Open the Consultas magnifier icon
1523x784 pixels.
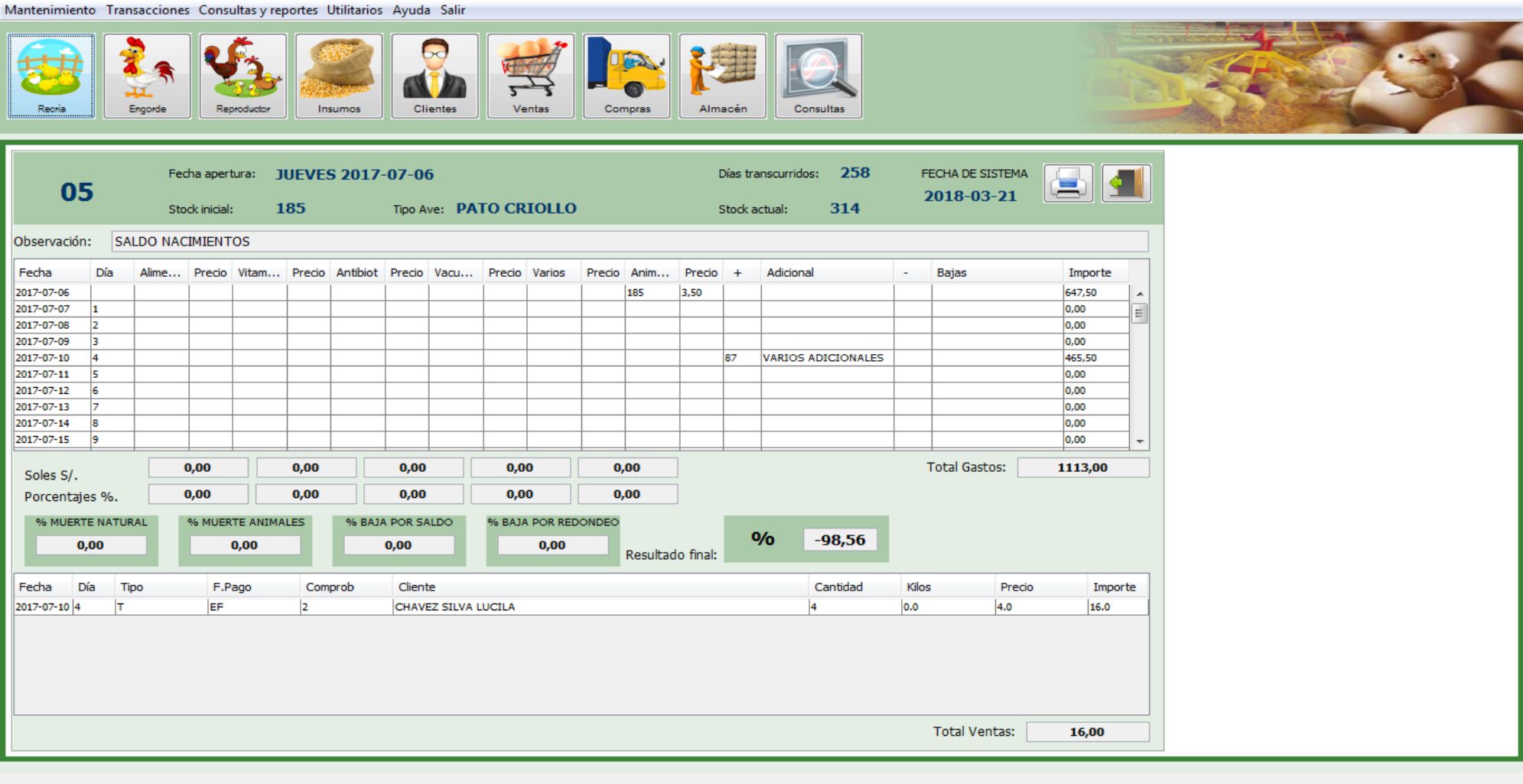818,76
